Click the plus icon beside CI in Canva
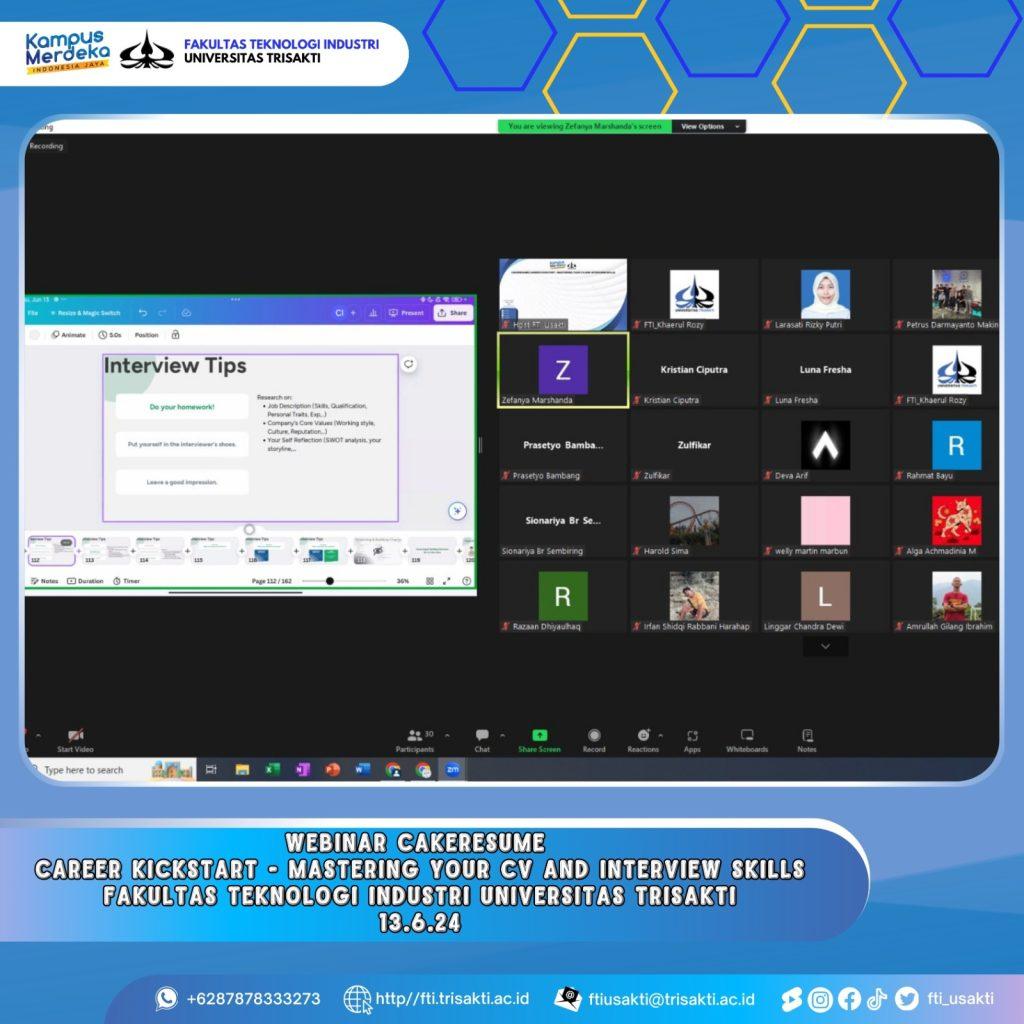 tap(353, 313)
